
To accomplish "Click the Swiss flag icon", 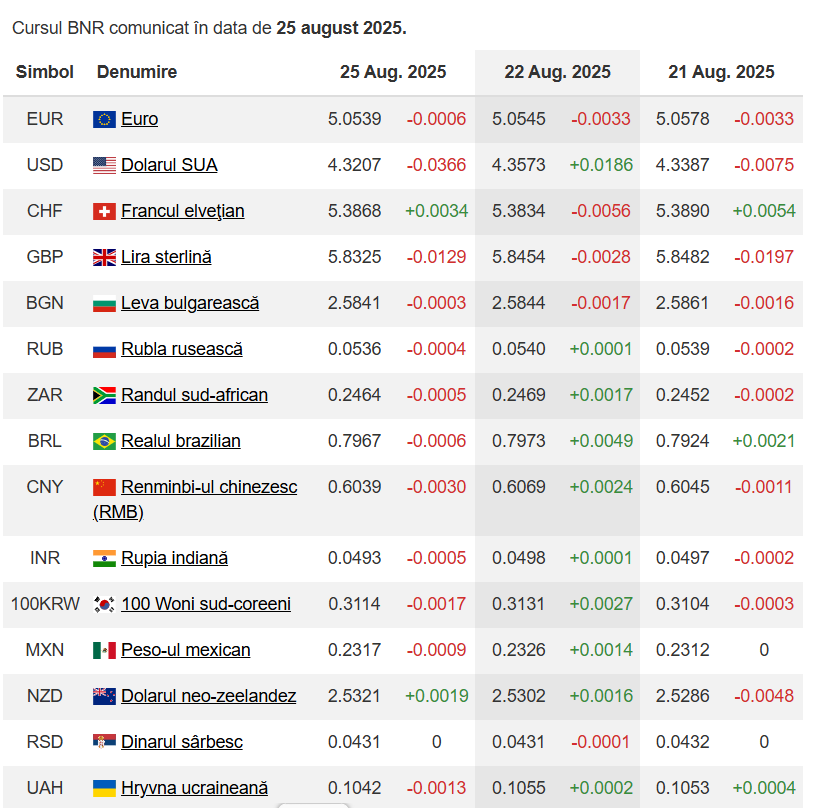I will pos(104,211).
